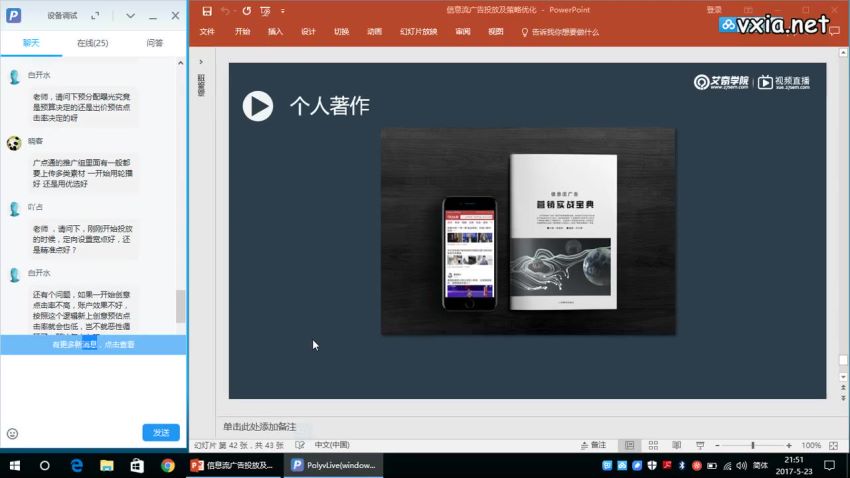This screenshot has width=850, height=478.
Task: Click the PolyvLive fullscreen expand icon
Action: pos(95,16)
